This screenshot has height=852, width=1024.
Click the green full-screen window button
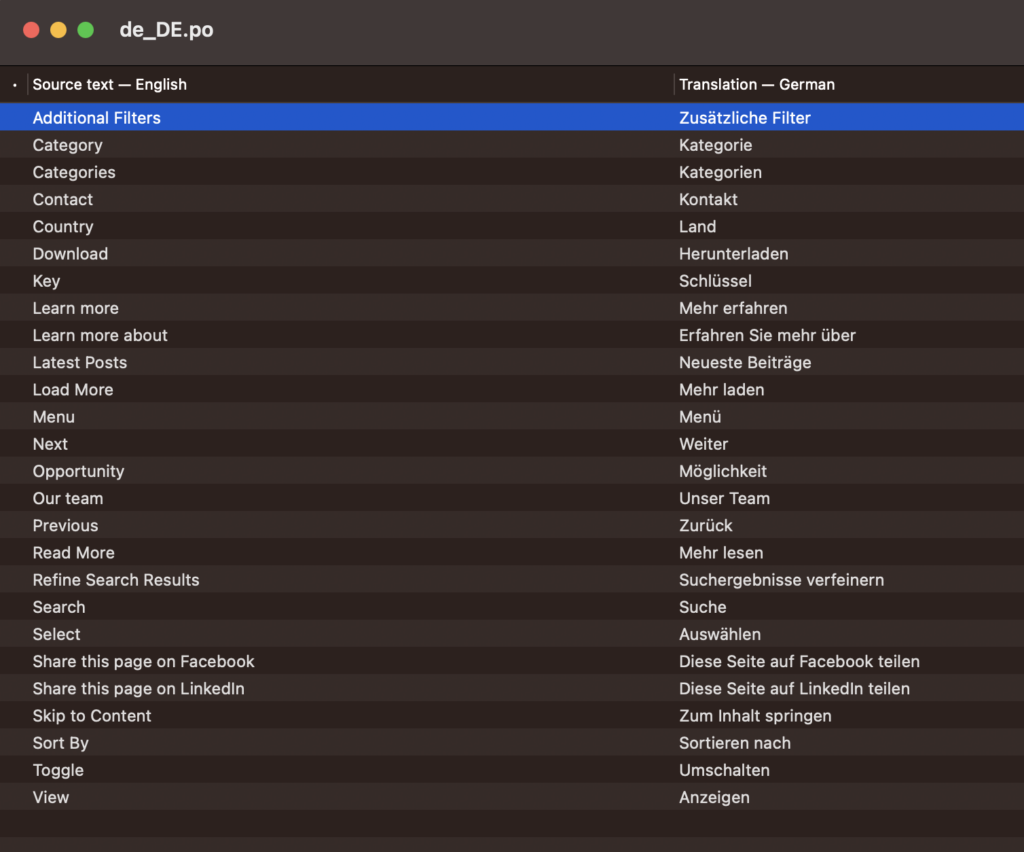[x=86, y=30]
